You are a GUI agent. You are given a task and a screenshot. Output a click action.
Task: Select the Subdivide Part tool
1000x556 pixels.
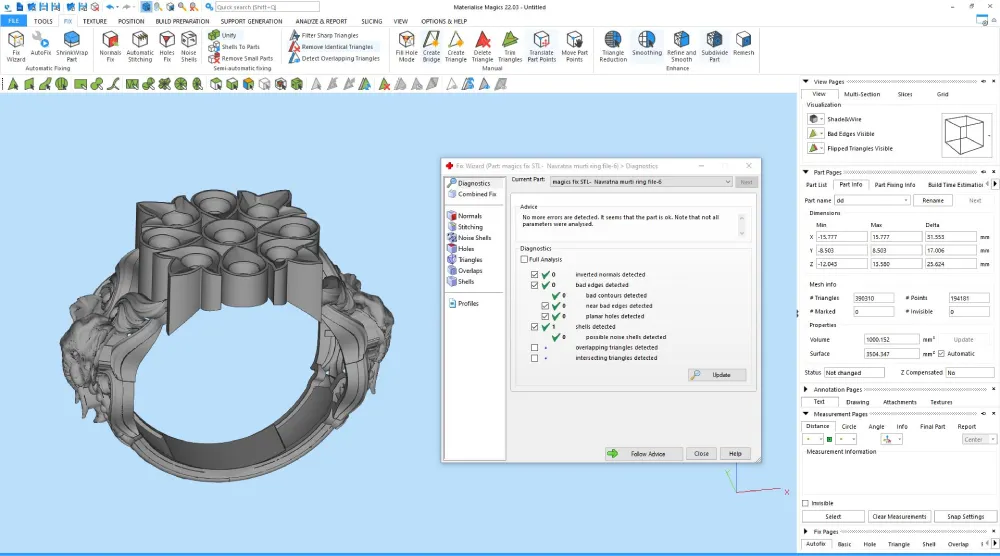[x=714, y=47]
